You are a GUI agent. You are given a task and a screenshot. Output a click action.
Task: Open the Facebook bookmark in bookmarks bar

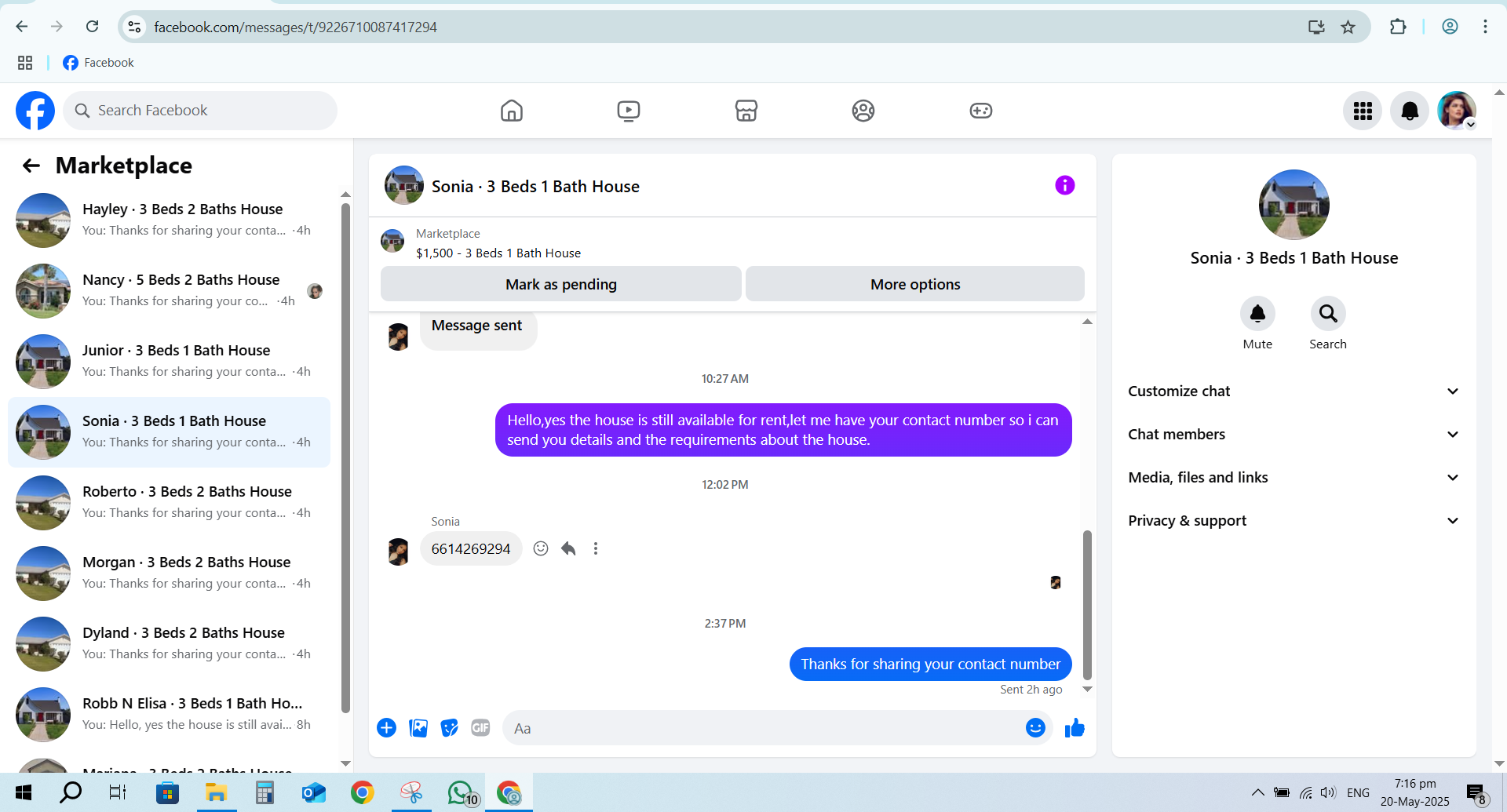tap(98, 63)
